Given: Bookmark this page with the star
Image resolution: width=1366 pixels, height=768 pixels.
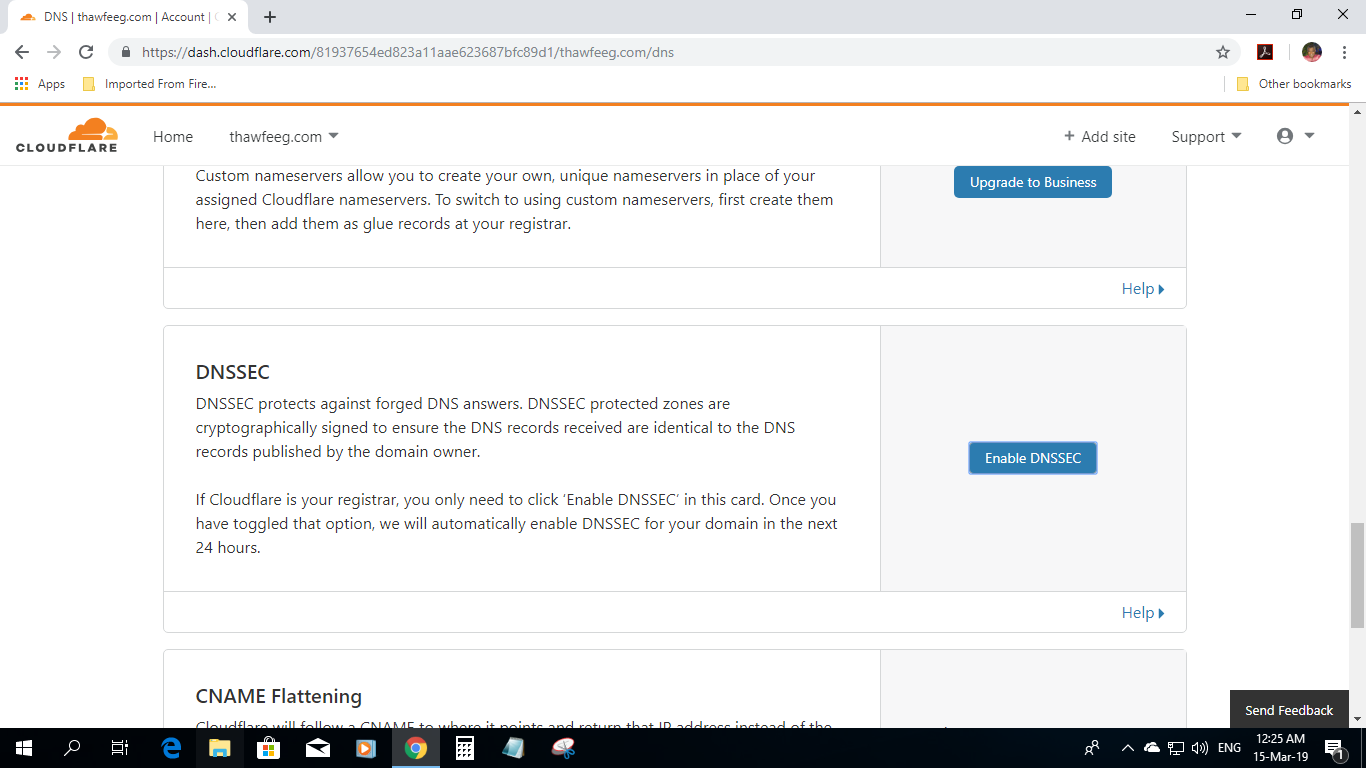Looking at the screenshot, I should click(1222, 52).
